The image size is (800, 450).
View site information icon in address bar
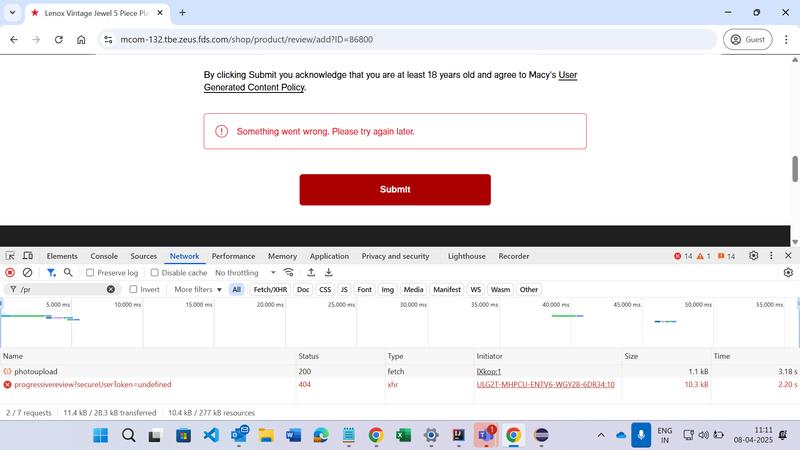[108, 39]
